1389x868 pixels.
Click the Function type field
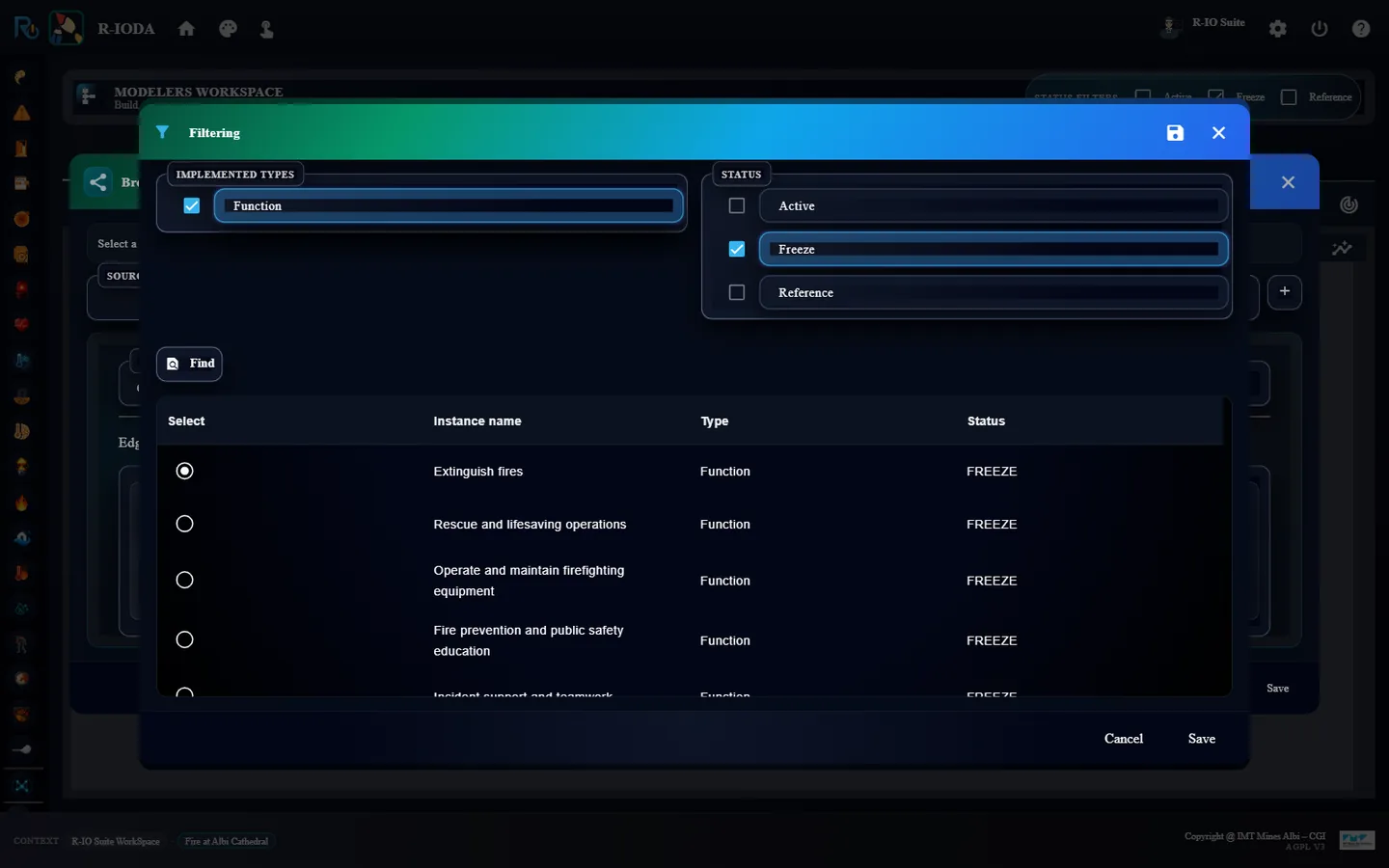pyautogui.click(x=449, y=205)
